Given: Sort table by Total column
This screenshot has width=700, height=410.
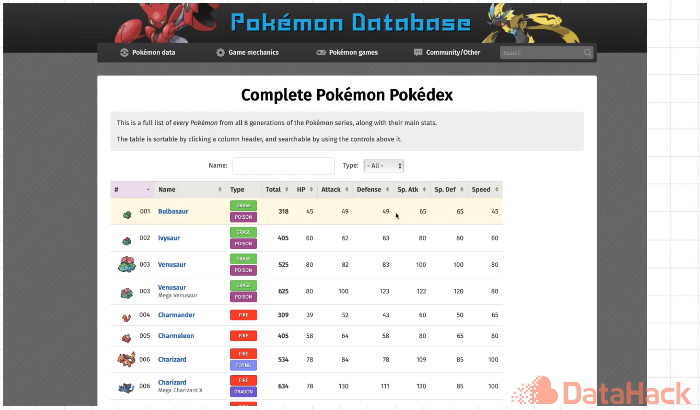Looking at the screenshot, I should click(x=277, y=190).
